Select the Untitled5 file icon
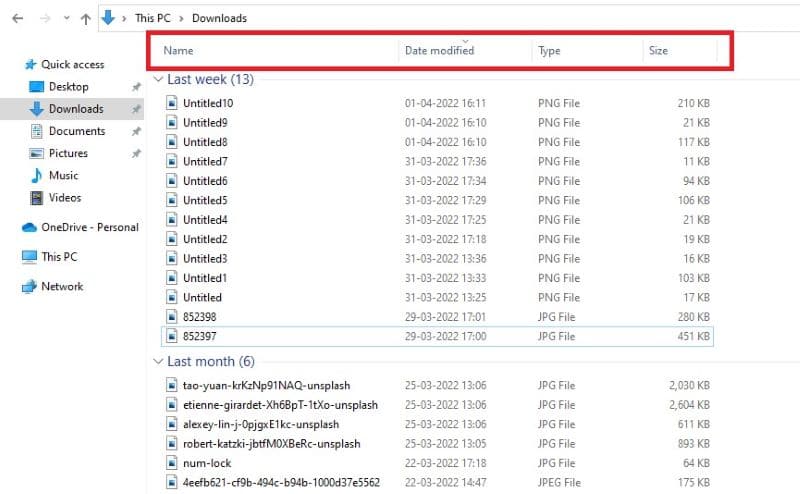Viewport: 800px width, 494px height. pos(172,200)
